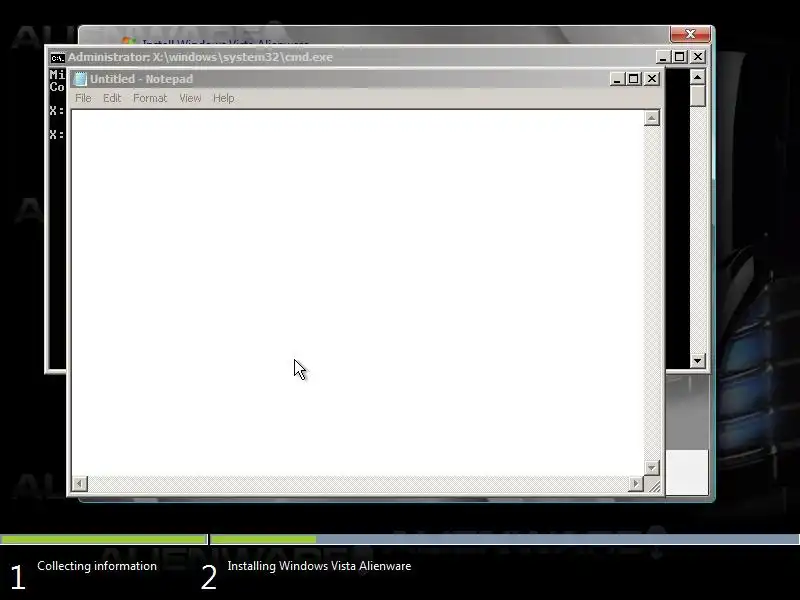Screen dimensions: 800x600
Task: Close the Untitled - Notepad window
Action: coord(652,79)
